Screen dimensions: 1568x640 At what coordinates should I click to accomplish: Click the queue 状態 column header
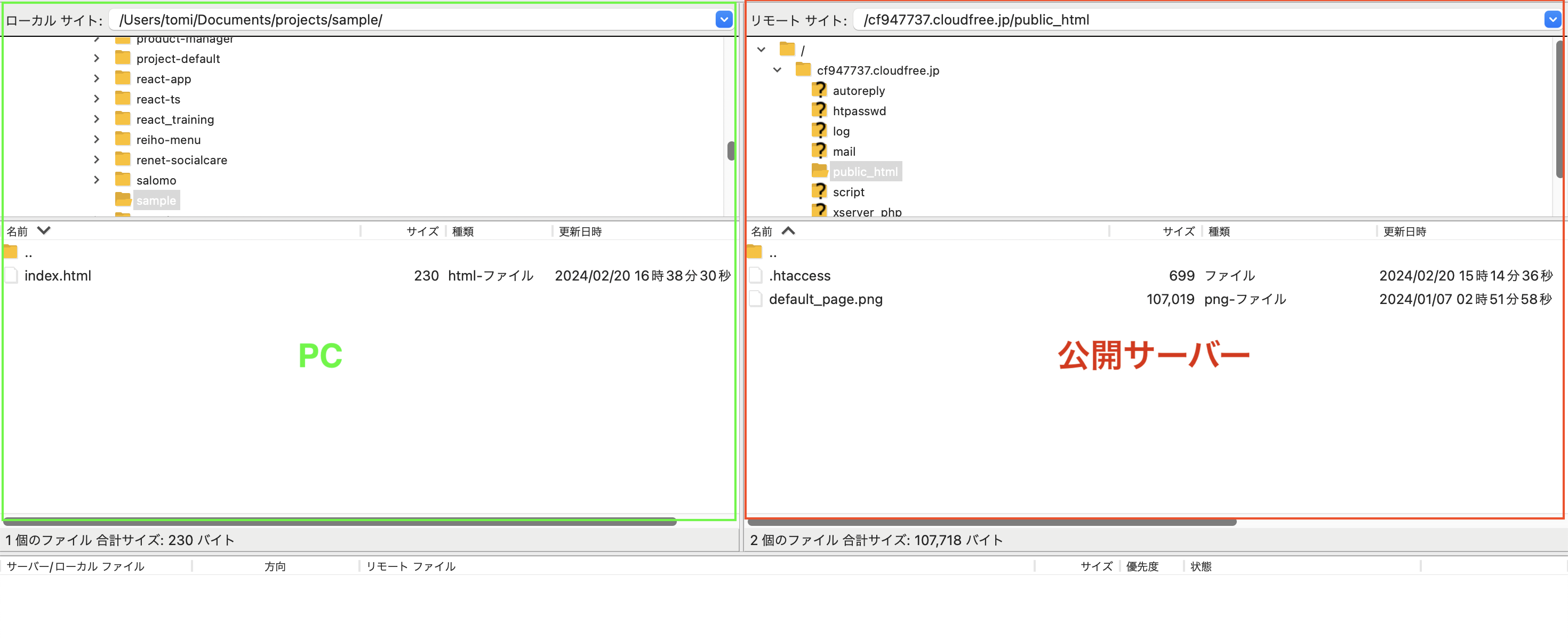pyautogui.click(x=1201, y=566)
